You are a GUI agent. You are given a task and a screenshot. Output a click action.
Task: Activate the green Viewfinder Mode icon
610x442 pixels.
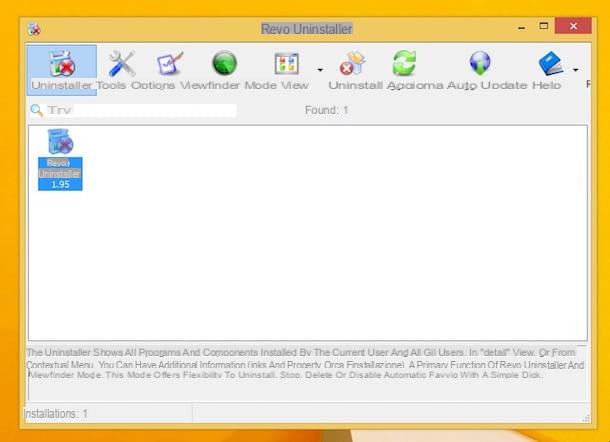pyautogui.click(x=224, y=63)
